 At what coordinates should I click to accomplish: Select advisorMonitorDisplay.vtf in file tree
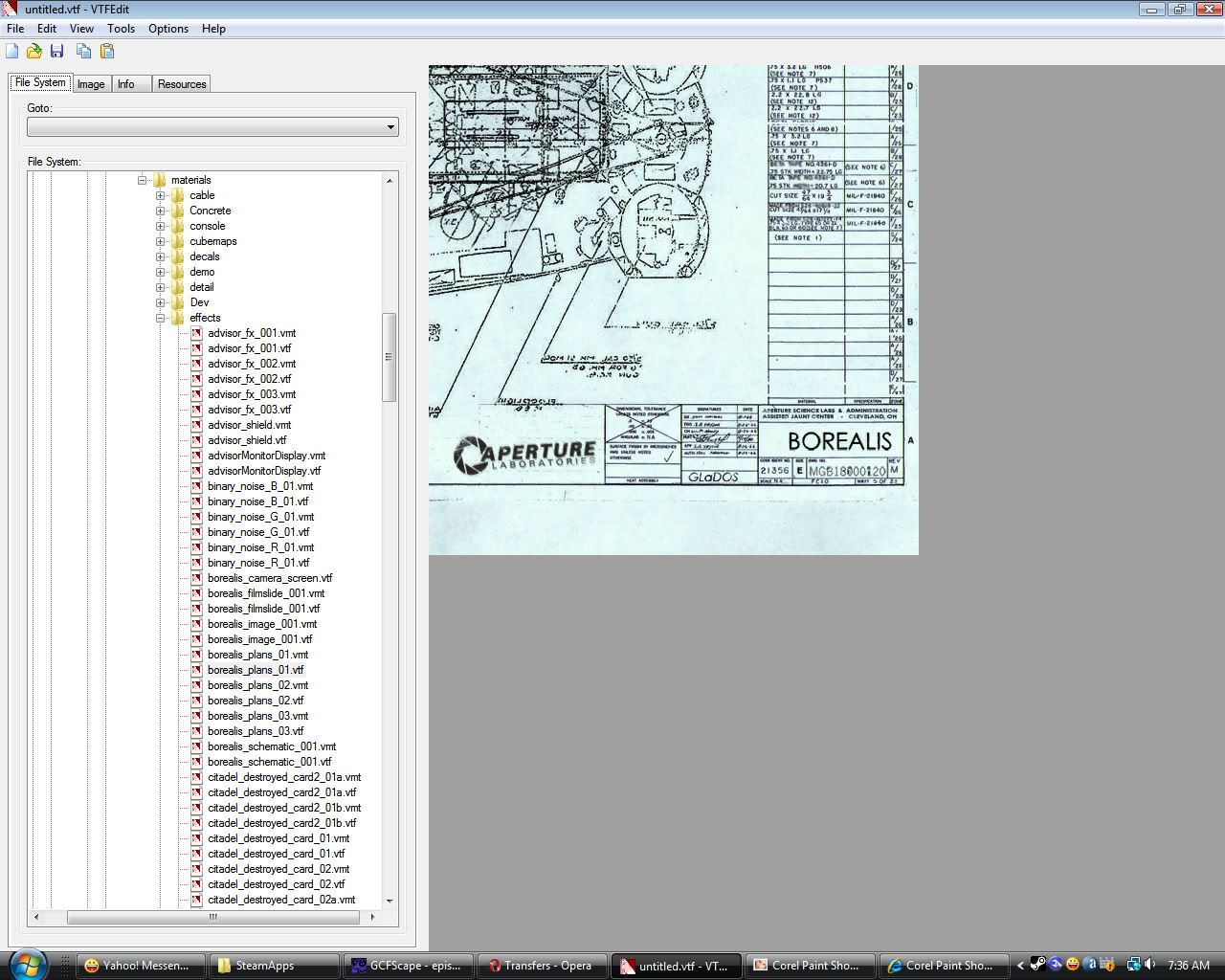click(264, 471)
